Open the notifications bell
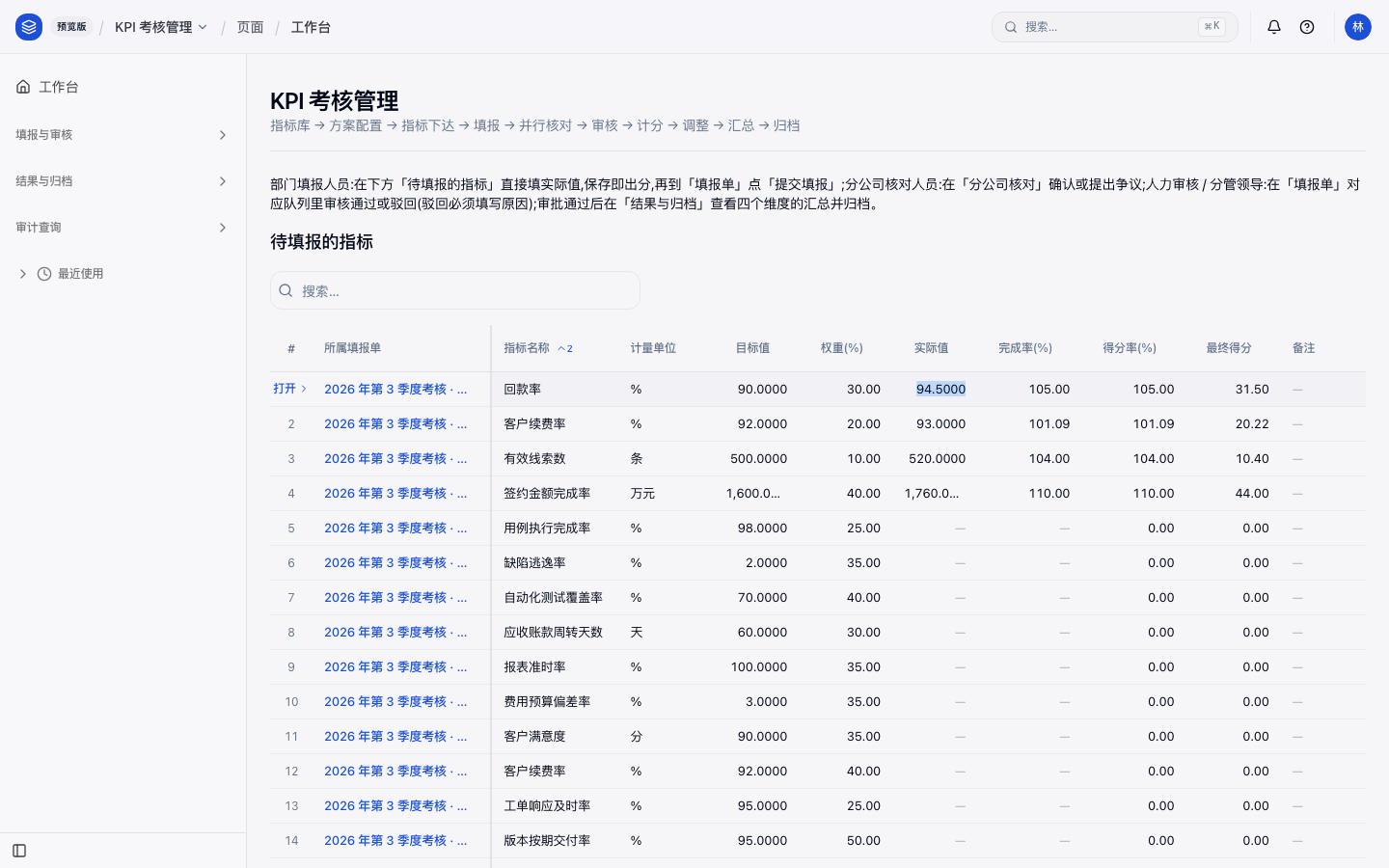This screenshot has height=868, width=1389. pyautogui.click(x=1274, y=27)
